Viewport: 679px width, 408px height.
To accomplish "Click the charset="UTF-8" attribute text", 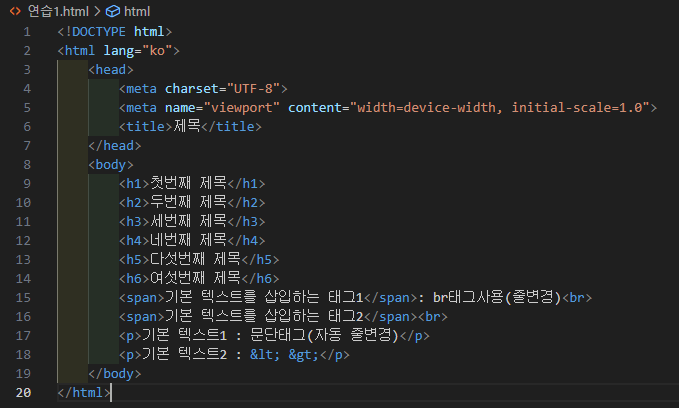I will tap(222, 89).
